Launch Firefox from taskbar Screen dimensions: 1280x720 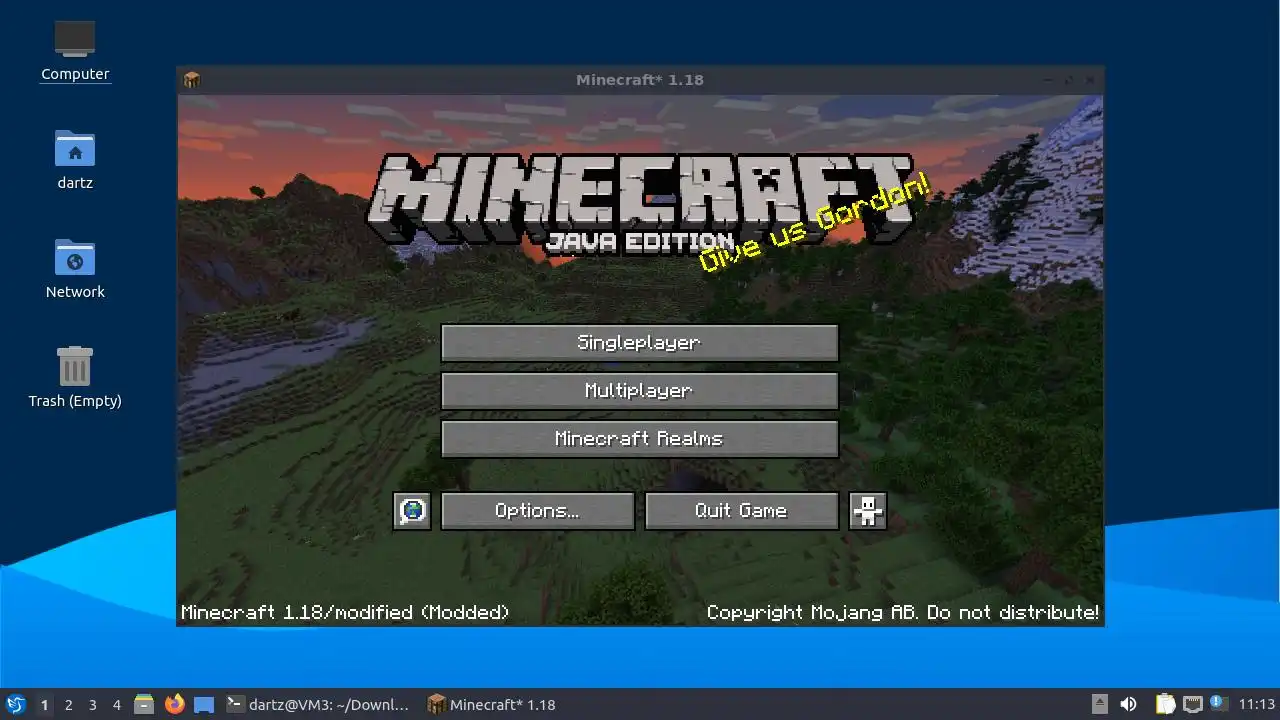(174, 705)
